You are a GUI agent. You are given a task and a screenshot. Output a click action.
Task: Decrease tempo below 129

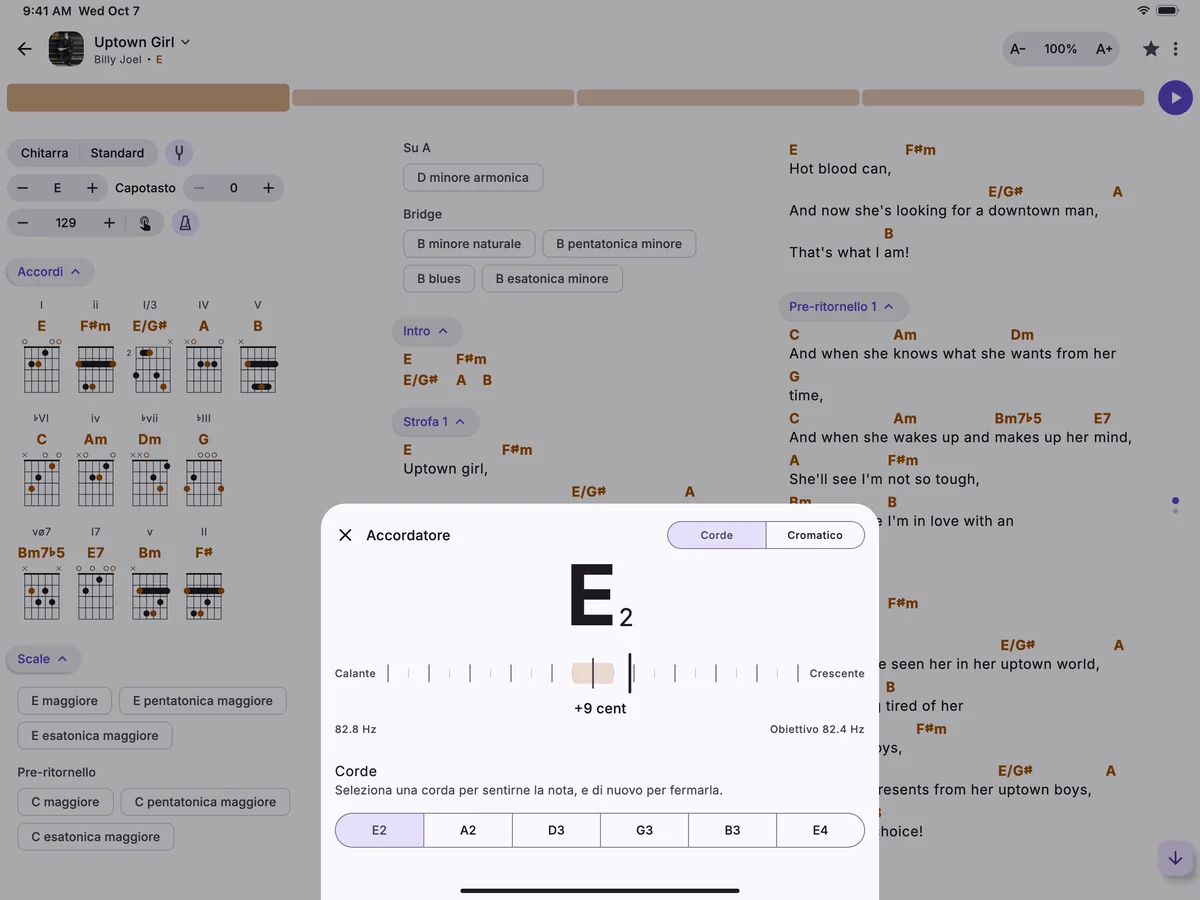click(23, 223)
